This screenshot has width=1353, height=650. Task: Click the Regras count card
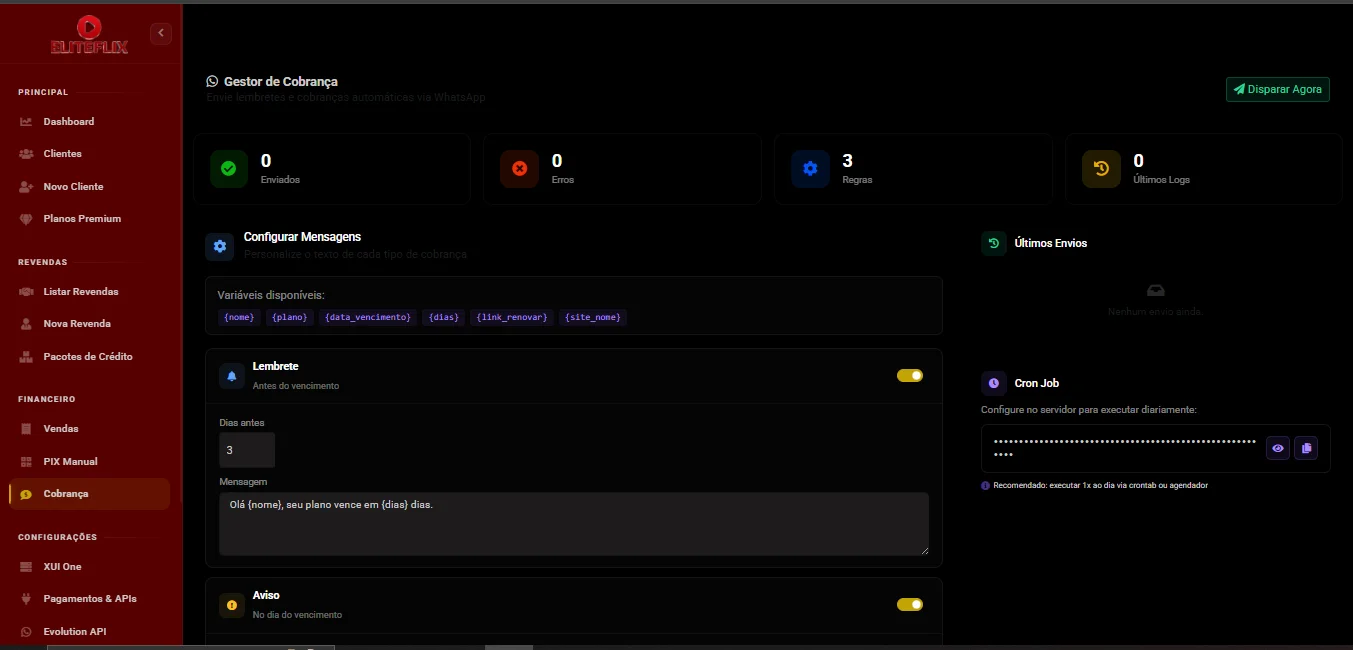(x=913, y=169)
